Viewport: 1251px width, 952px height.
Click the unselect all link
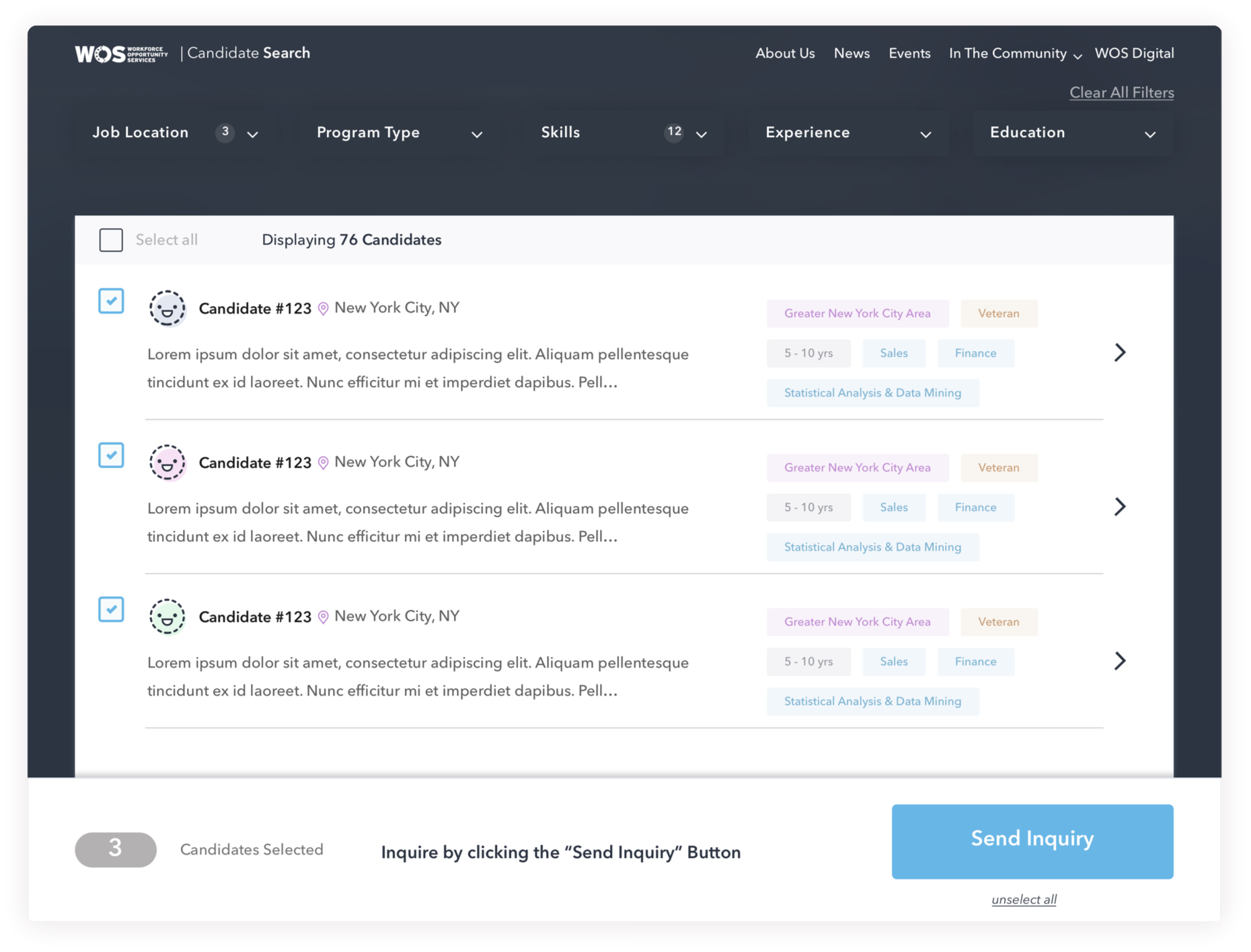(x=1024, y=899)
